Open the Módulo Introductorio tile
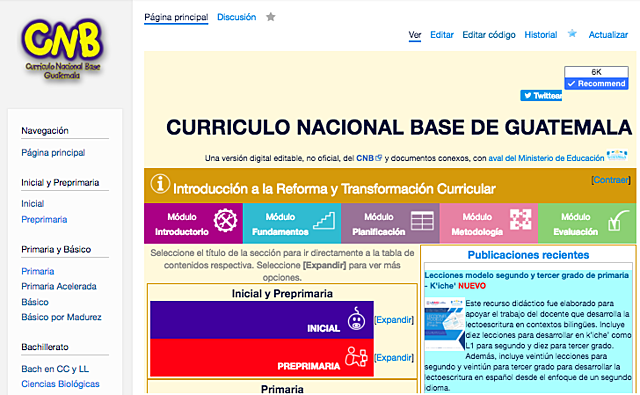Viewport: 640px width, 395px height. [x=193, y=223]
